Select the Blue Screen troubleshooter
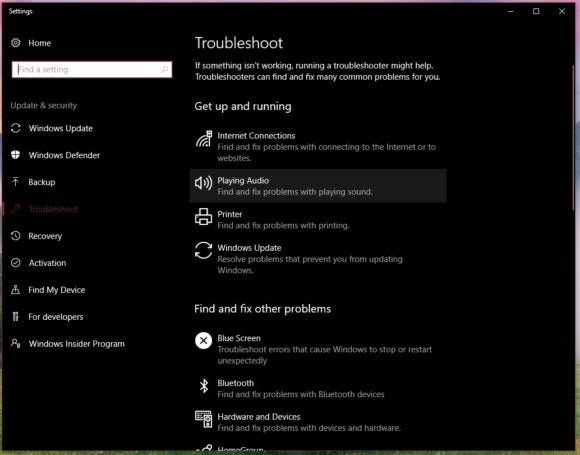Screen dimensions: 580x455 point(318,349)
